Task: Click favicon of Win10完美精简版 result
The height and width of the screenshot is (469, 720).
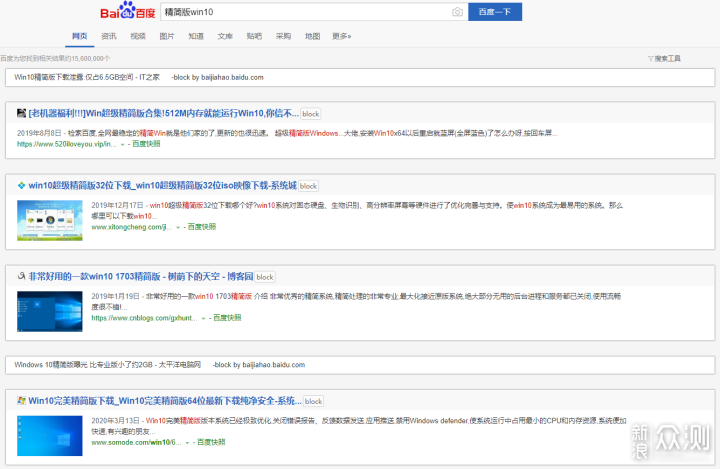Action: pyautogui.click(x=21, y=401)
